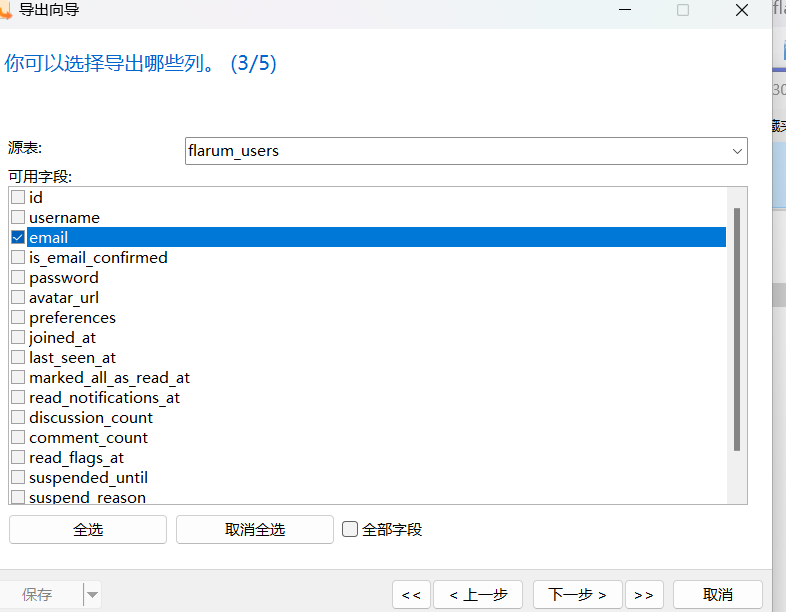786x612 pixels.
Task: Proceed with 下一步 button
Action: pyautogui.click(x=577, y=595)
